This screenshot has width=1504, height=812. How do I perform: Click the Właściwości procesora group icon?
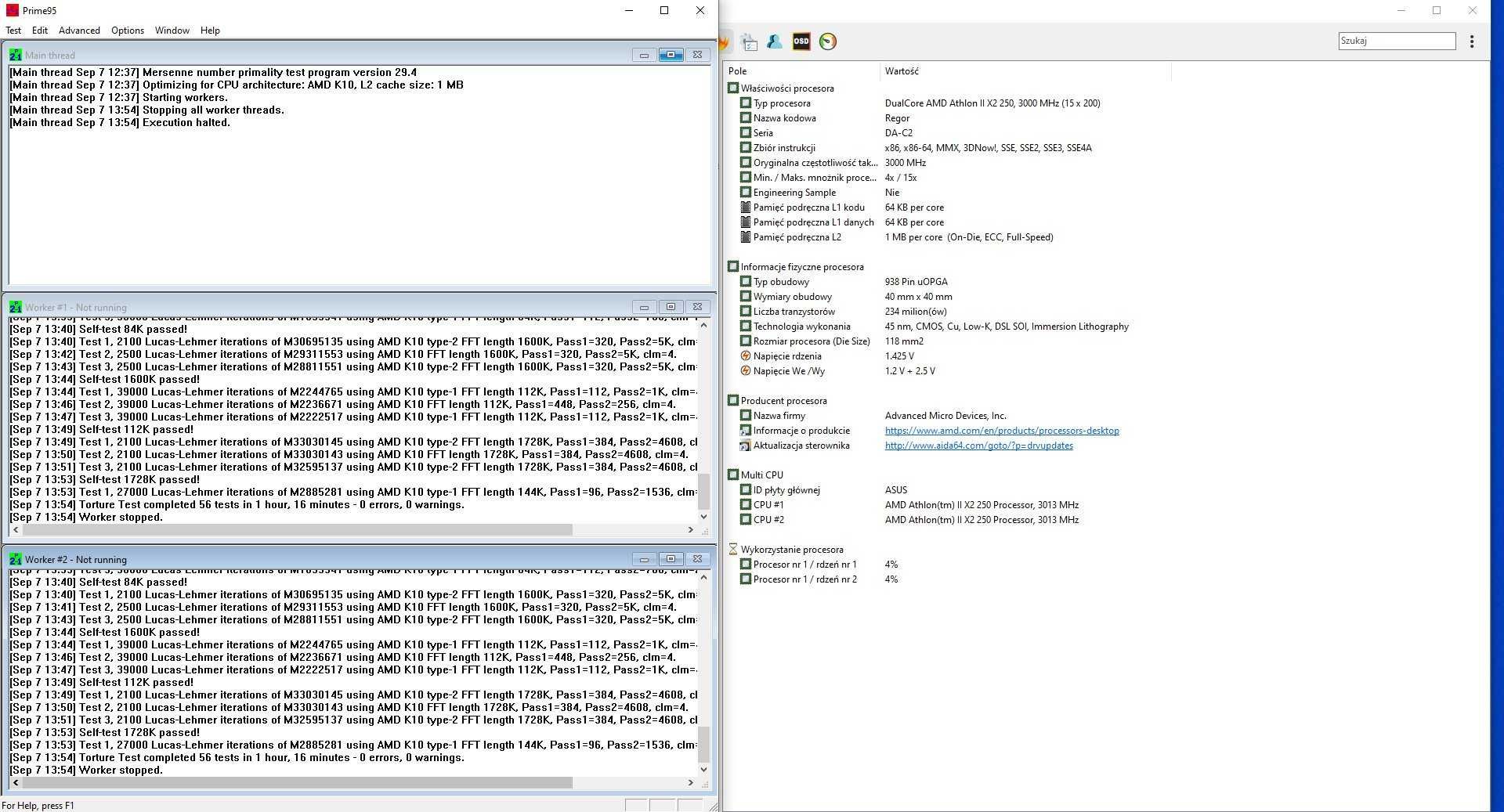[x=733, y=88]
